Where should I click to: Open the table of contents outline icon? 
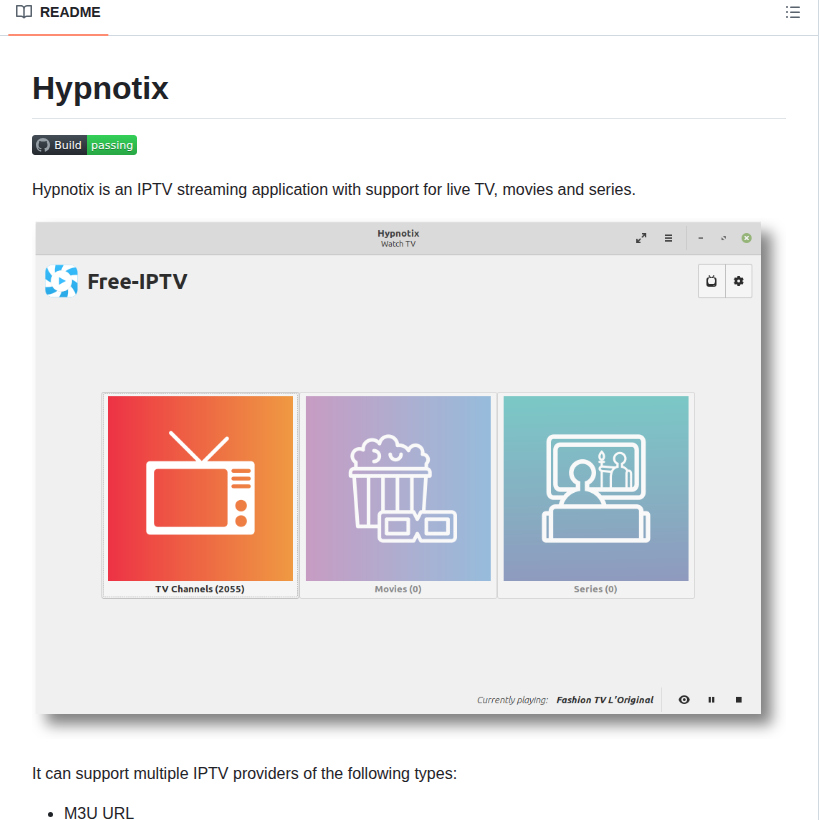click(x=793, y=12)
